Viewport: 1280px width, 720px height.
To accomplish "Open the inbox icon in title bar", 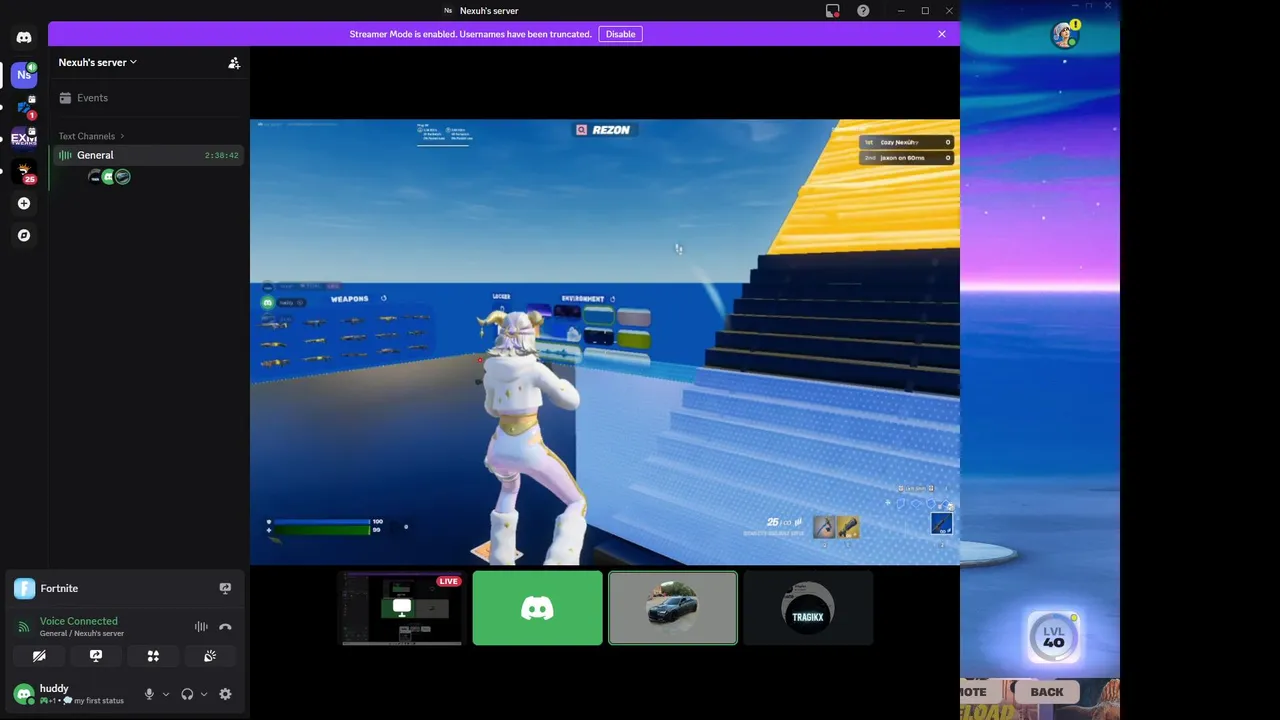I will coord(833,11).
